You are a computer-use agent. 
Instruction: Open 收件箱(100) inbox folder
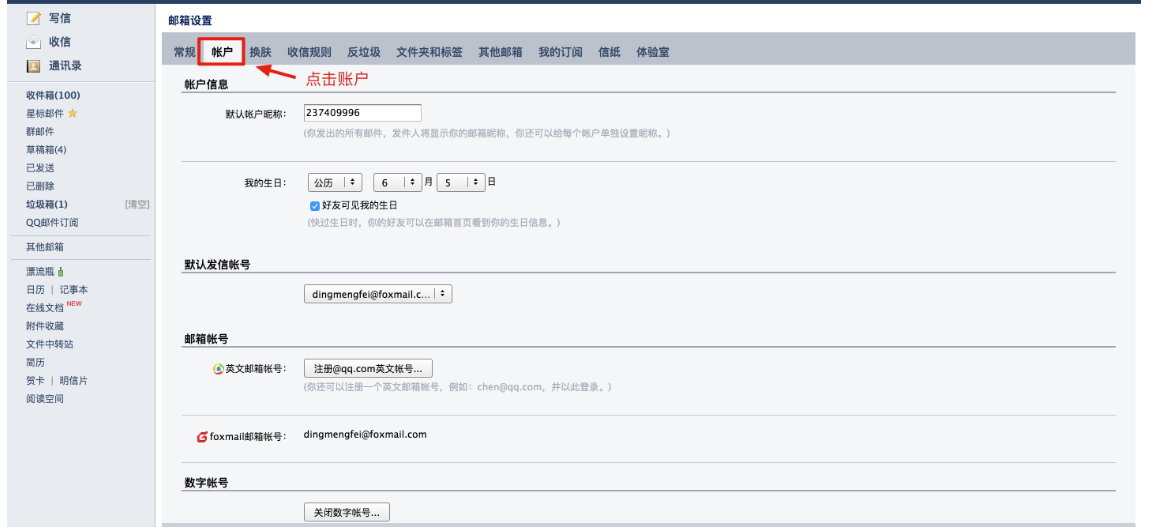point(53,95)
